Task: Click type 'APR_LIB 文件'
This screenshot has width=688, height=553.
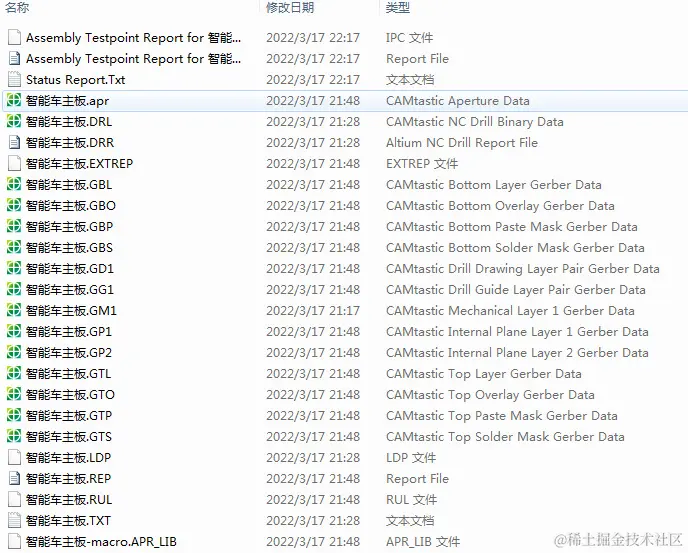Action: [423, 542]
